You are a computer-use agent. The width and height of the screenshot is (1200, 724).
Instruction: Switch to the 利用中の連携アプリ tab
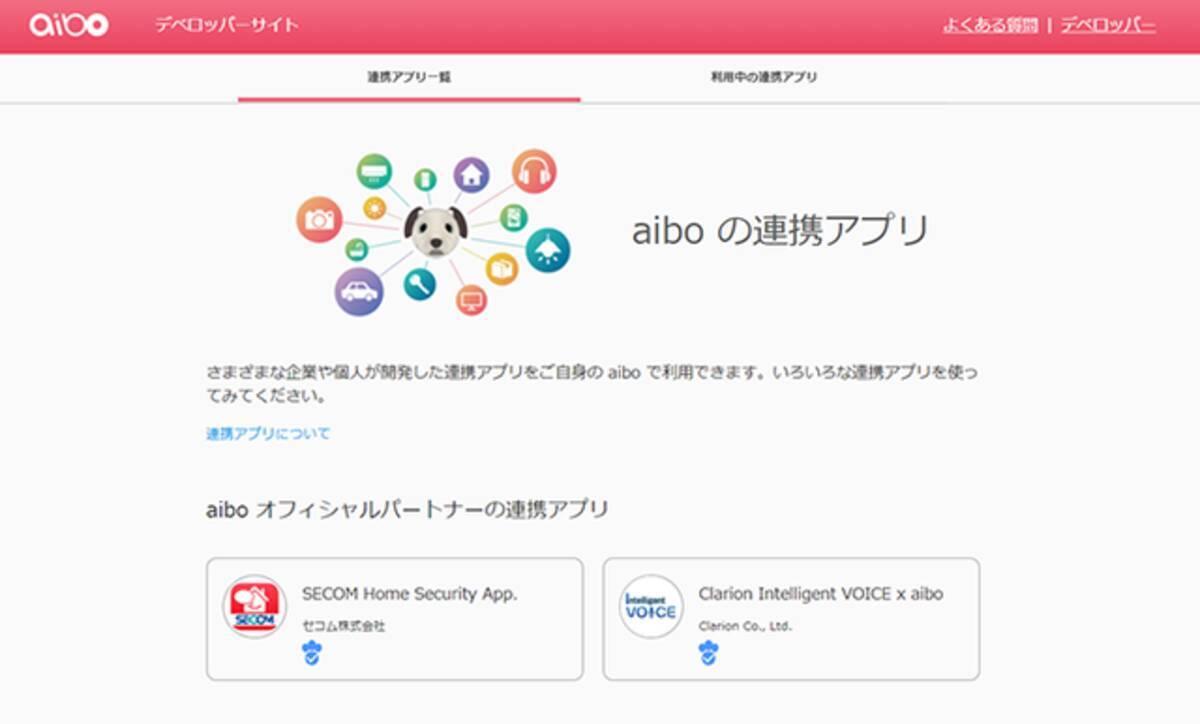pos(764,77)
